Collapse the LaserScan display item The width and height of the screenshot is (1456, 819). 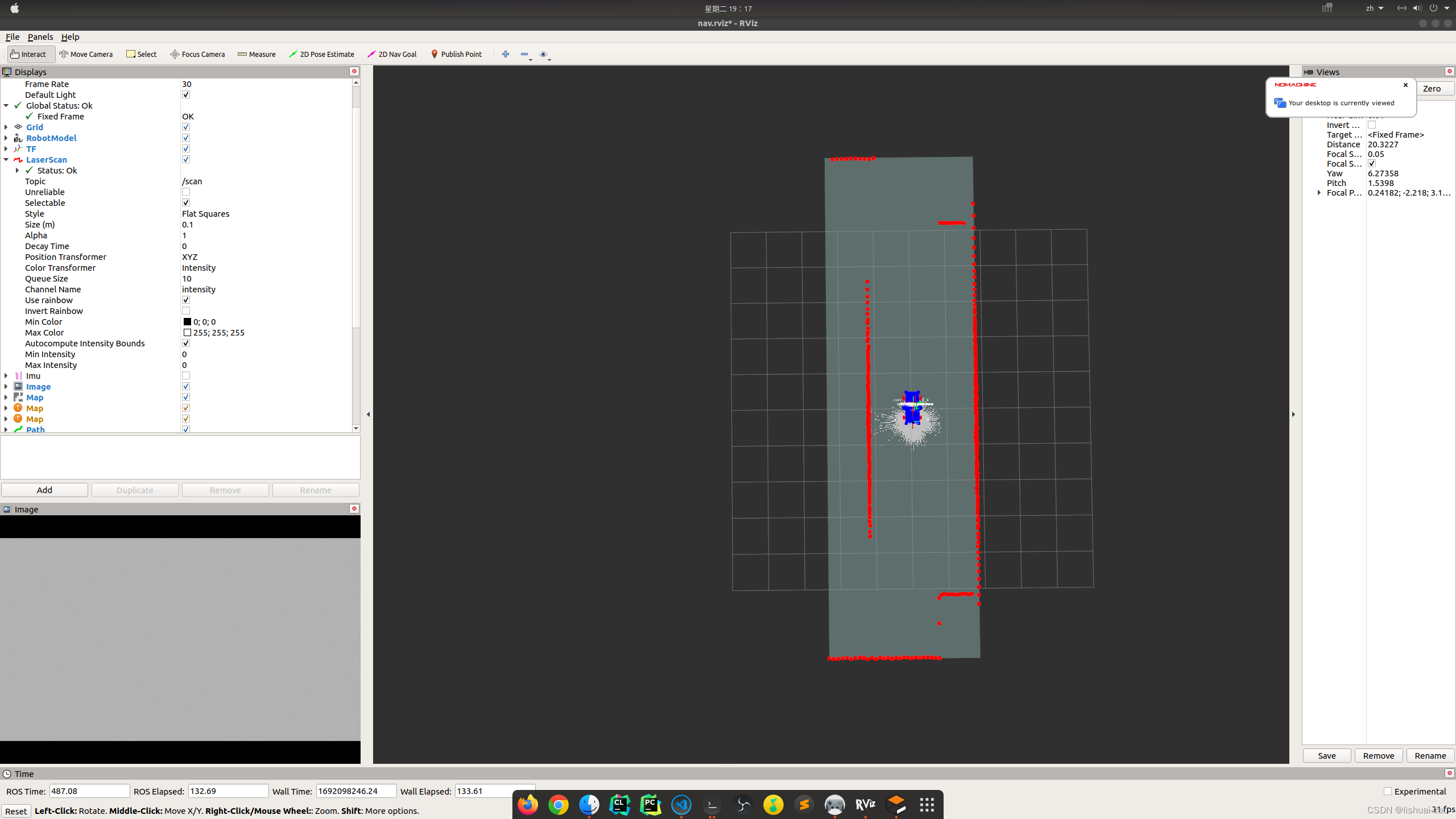pos(6,160)
